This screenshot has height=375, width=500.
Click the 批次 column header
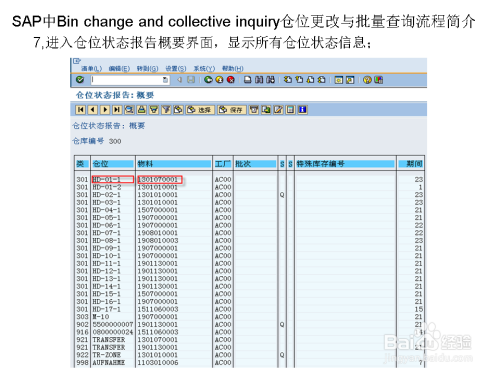pos(255,164)
